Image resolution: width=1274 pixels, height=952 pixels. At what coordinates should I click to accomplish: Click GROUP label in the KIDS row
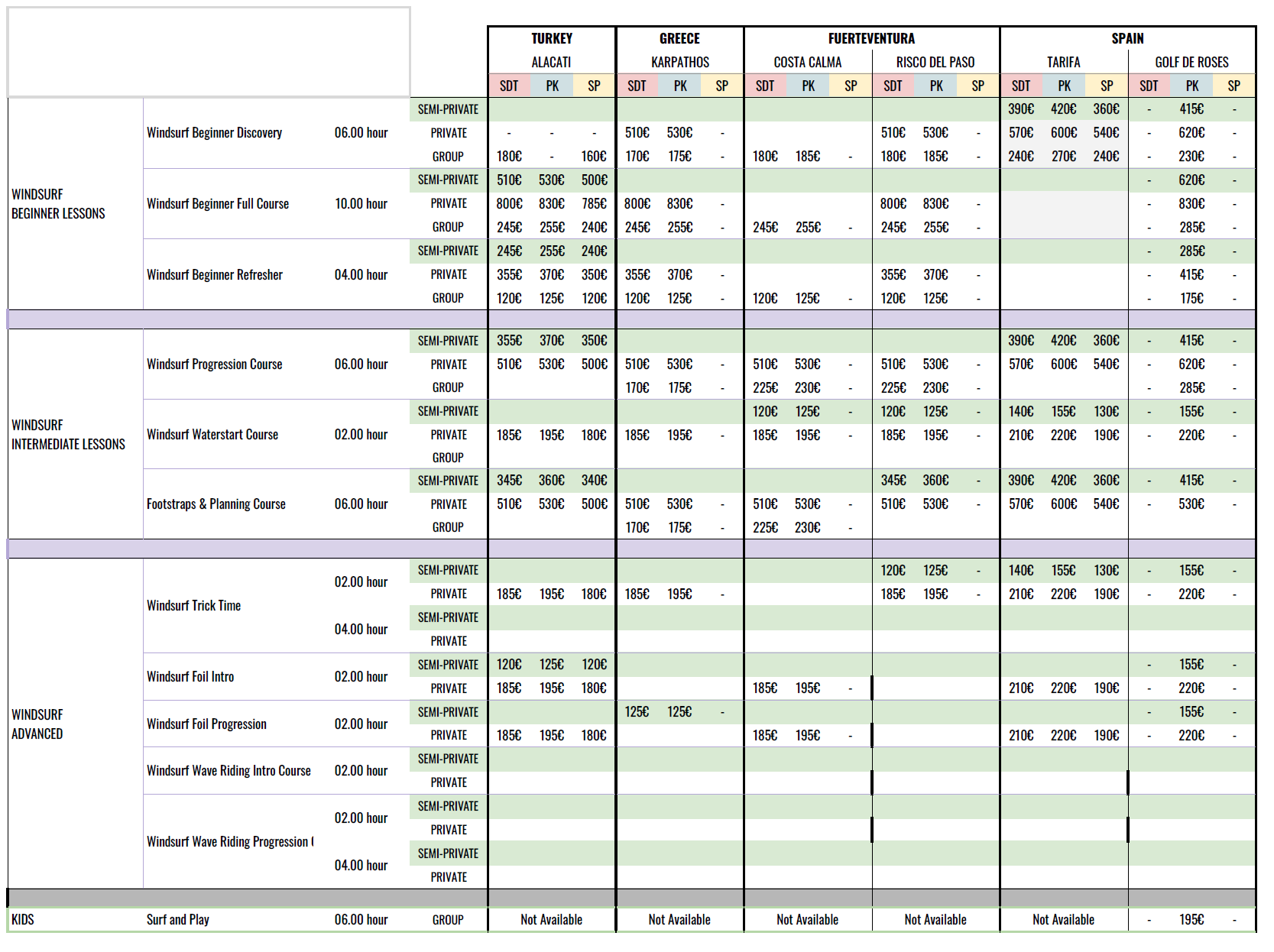(x=448, y=920)
